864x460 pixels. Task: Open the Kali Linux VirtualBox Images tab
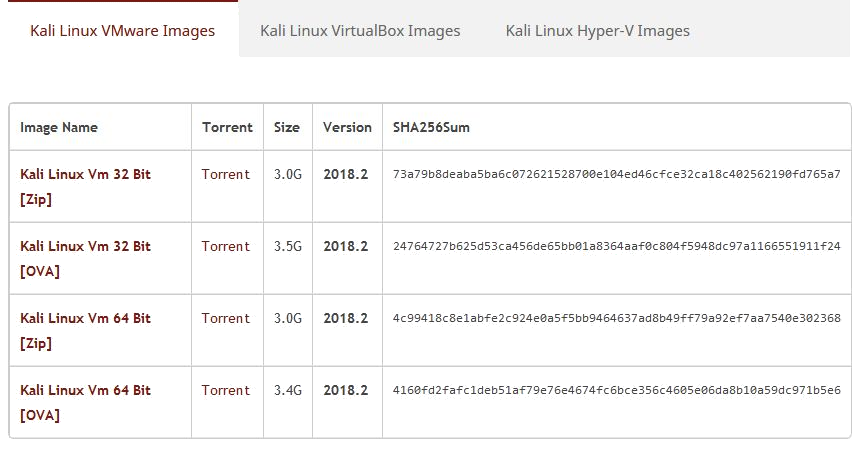(x=360, y=31)
